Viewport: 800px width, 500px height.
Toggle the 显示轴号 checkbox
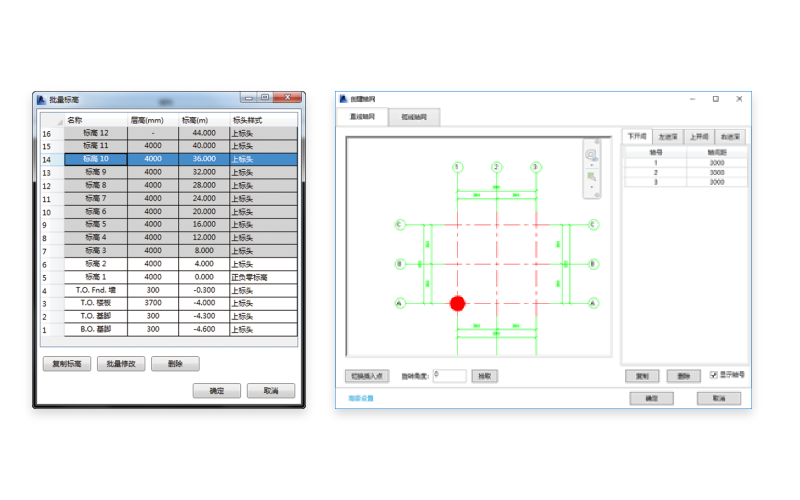coord(713,375)
